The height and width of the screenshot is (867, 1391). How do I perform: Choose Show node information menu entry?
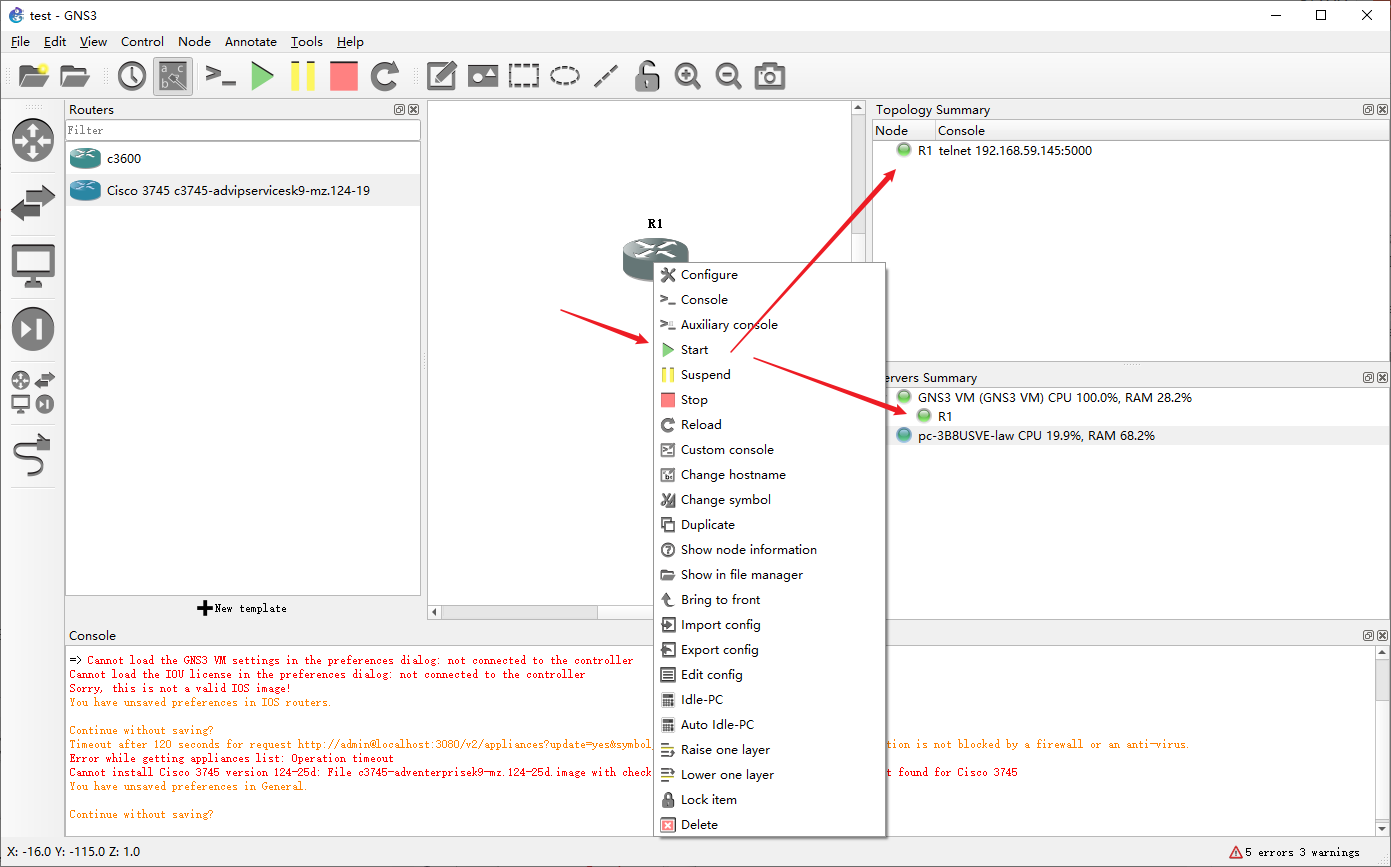pyautogui.click(x=769, y=550)
